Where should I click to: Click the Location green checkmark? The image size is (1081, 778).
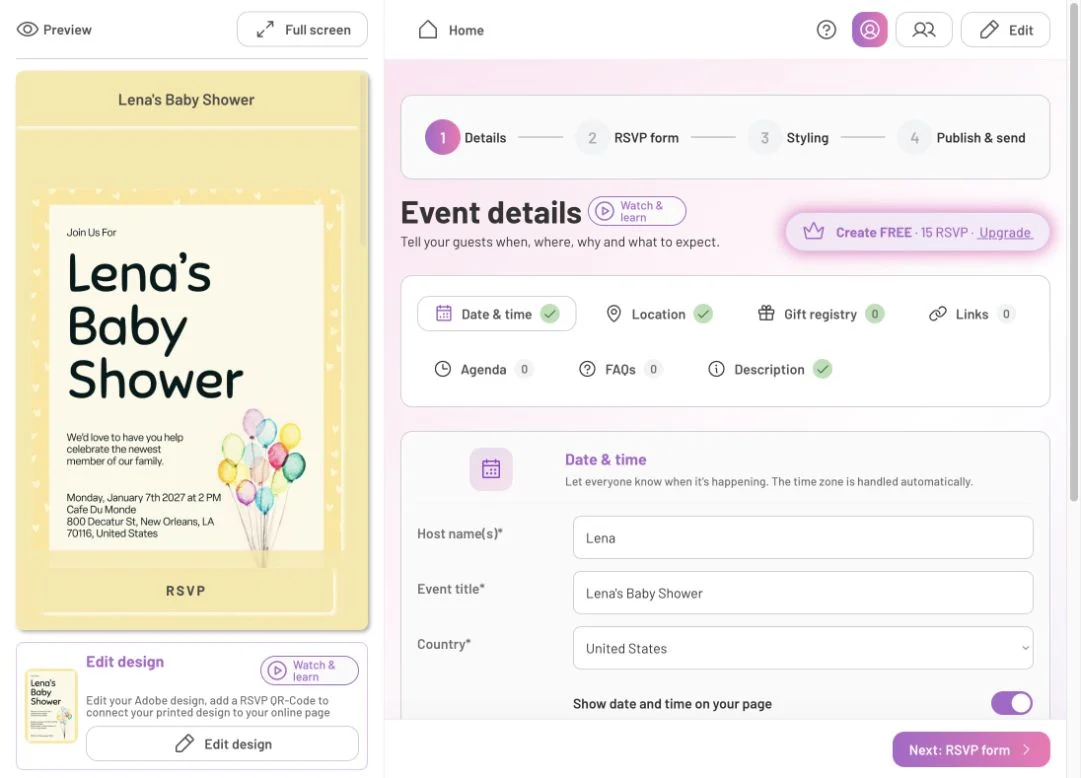click(703, 314)
